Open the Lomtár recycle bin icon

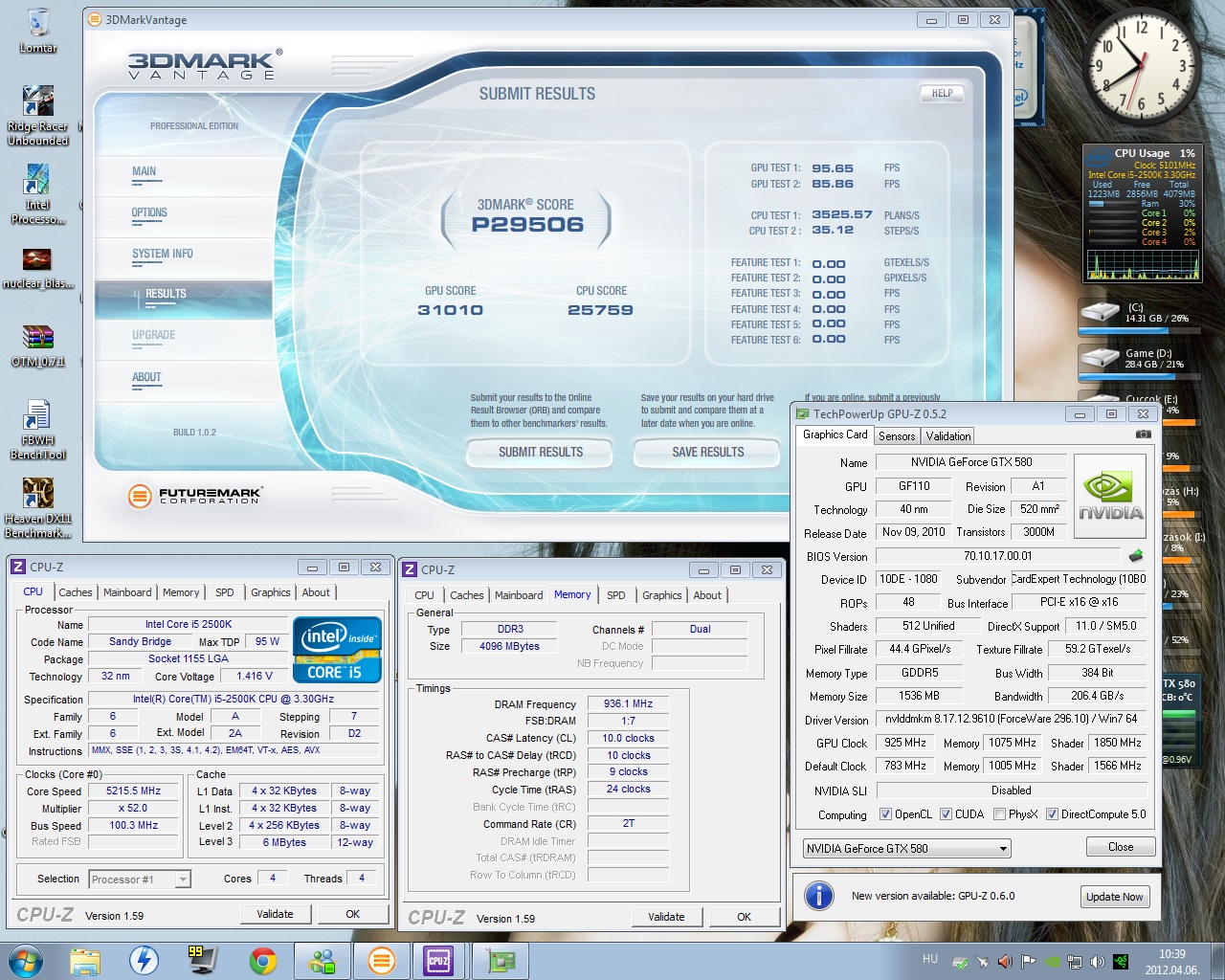tap(38, 31)
